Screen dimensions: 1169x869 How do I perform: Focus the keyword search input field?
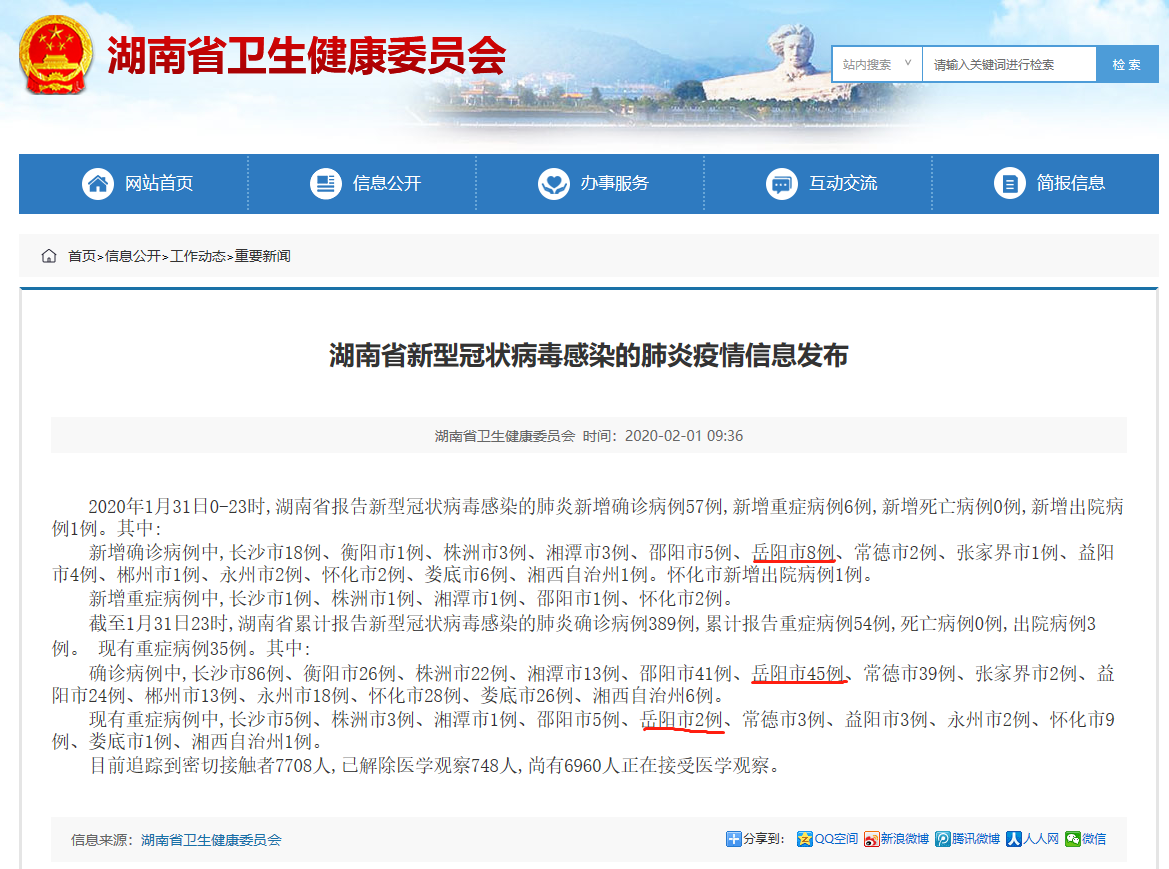[x=1008, y=64]
